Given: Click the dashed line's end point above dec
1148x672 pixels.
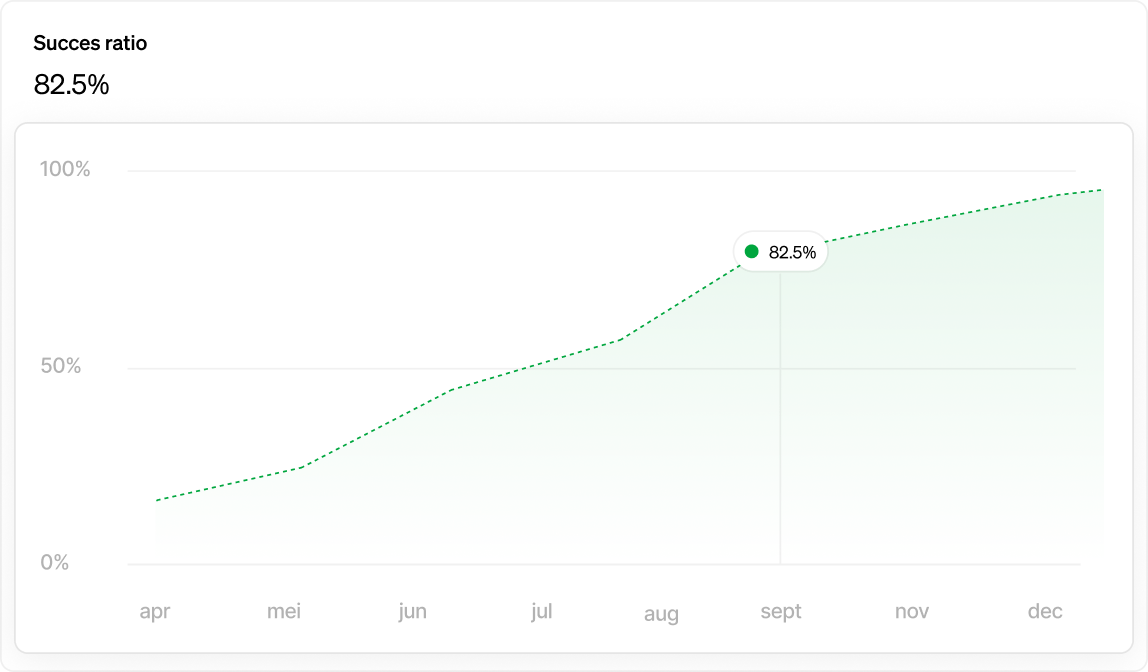Looking at the screenshot, I should point(1102,190).
